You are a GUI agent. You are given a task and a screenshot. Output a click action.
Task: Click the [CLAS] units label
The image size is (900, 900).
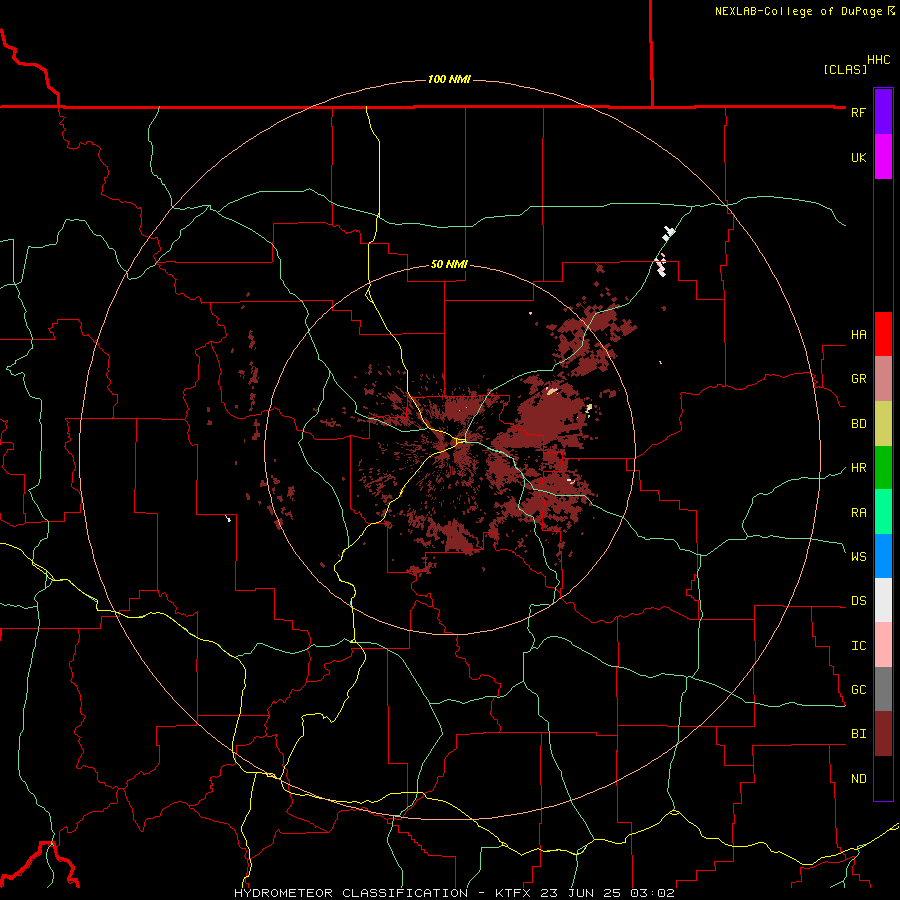(x=845, y=69)
